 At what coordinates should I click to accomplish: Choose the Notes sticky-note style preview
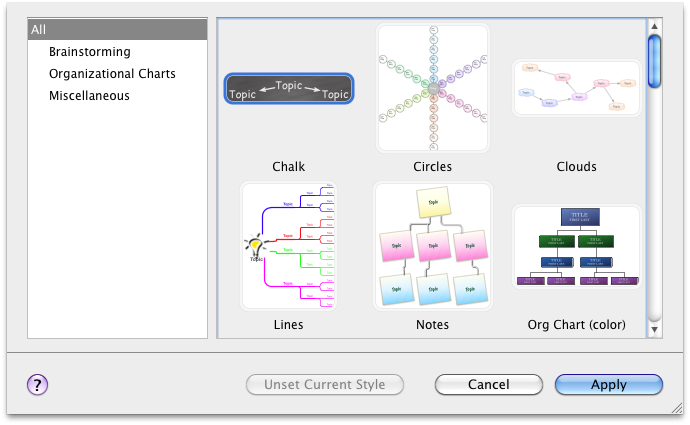[432, 245]
